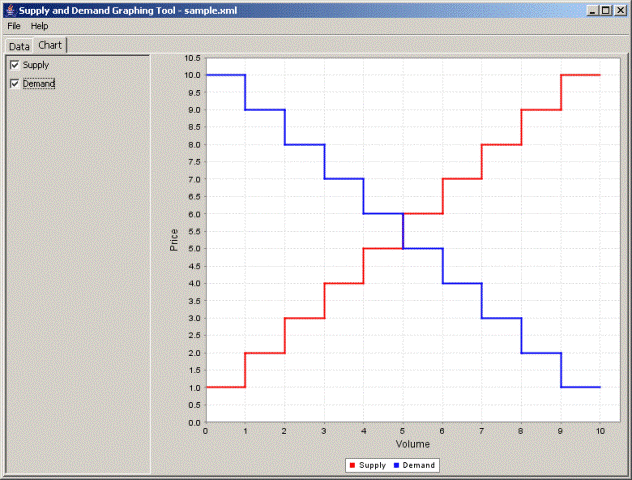Click the 5.5 price axis label
This screenshot has height=480, width=632.
coord(194,232)
